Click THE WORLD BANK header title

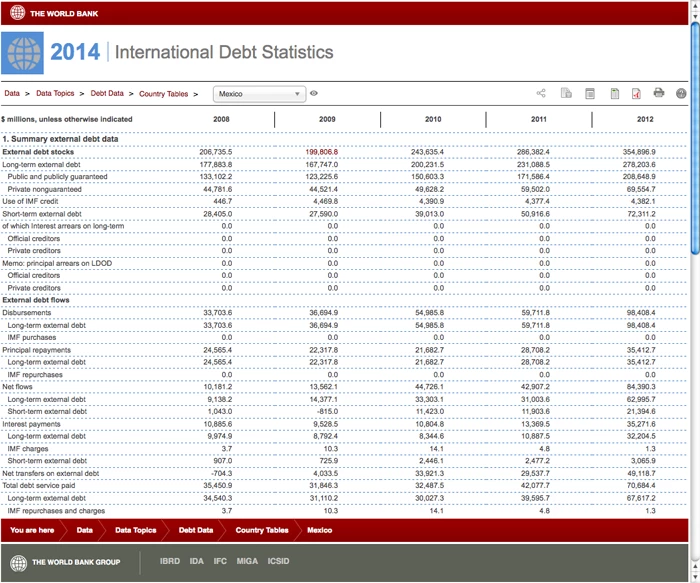pyautogui.click(x=64, y=14)
